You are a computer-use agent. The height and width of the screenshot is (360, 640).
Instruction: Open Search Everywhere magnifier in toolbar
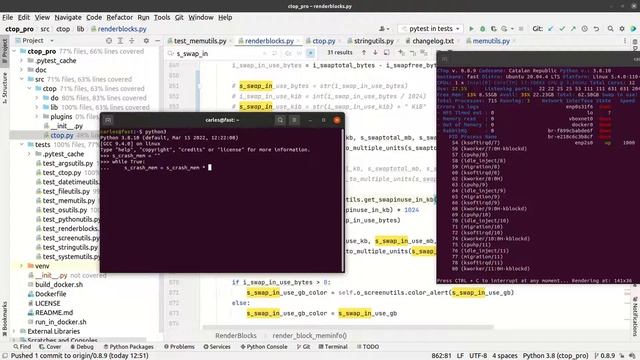pyautogui.click(x=610, y=29)
